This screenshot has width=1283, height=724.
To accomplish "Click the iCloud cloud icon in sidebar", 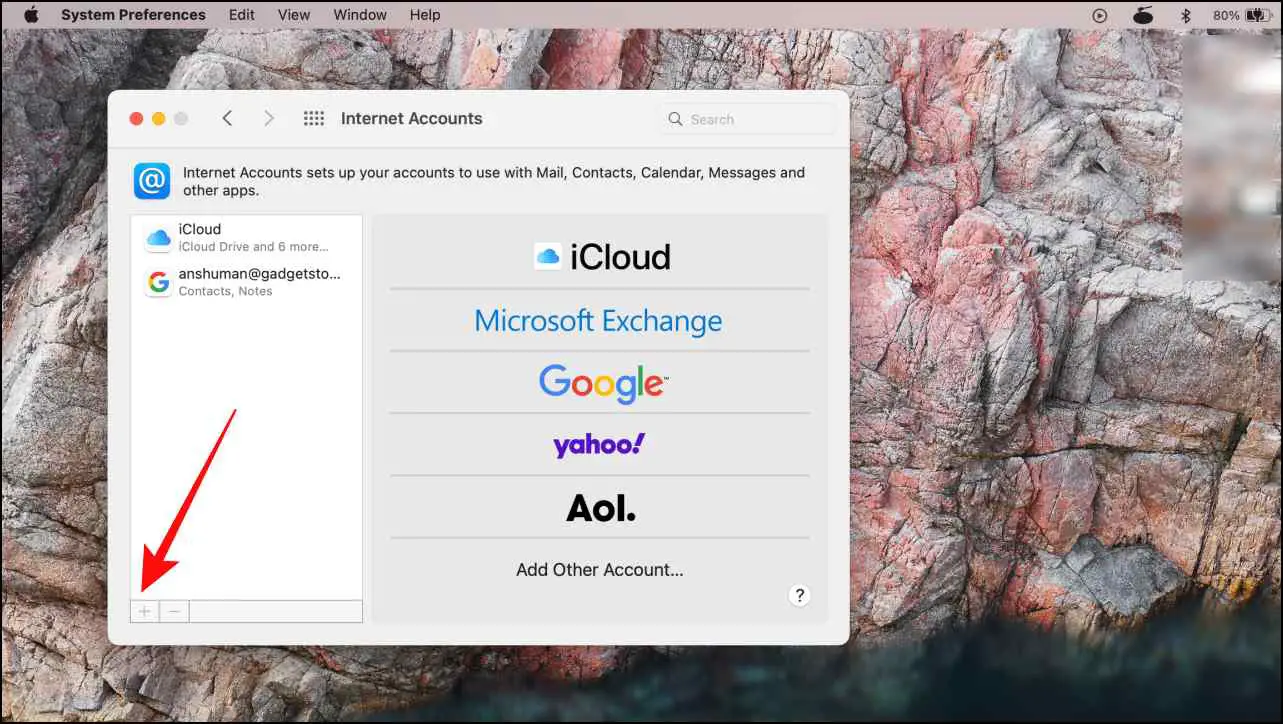I will coord(159,238).
